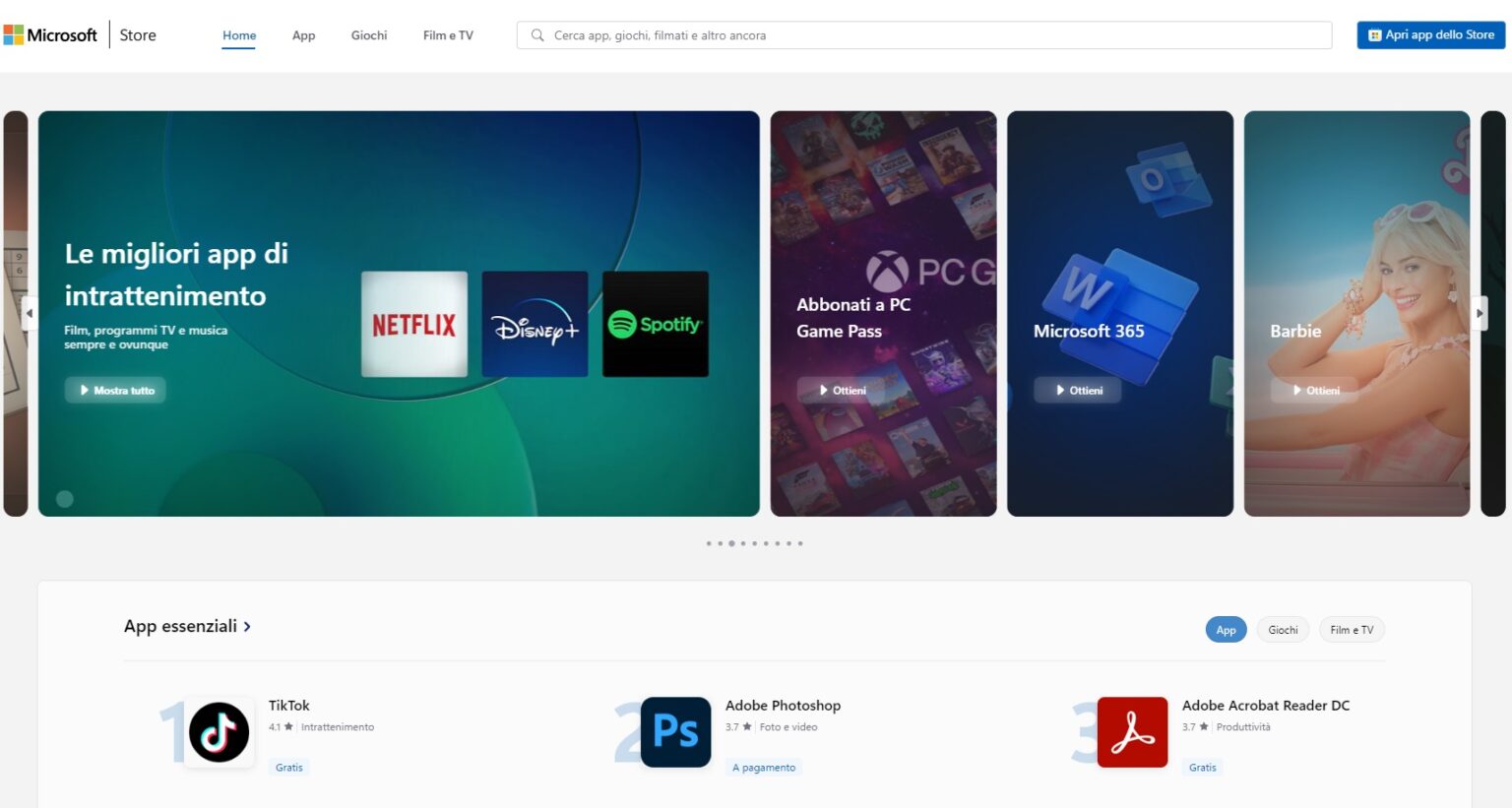The image size is (1512, 808).
Task: Advance carousel with the right arrow
Action: coord(1479,312)
